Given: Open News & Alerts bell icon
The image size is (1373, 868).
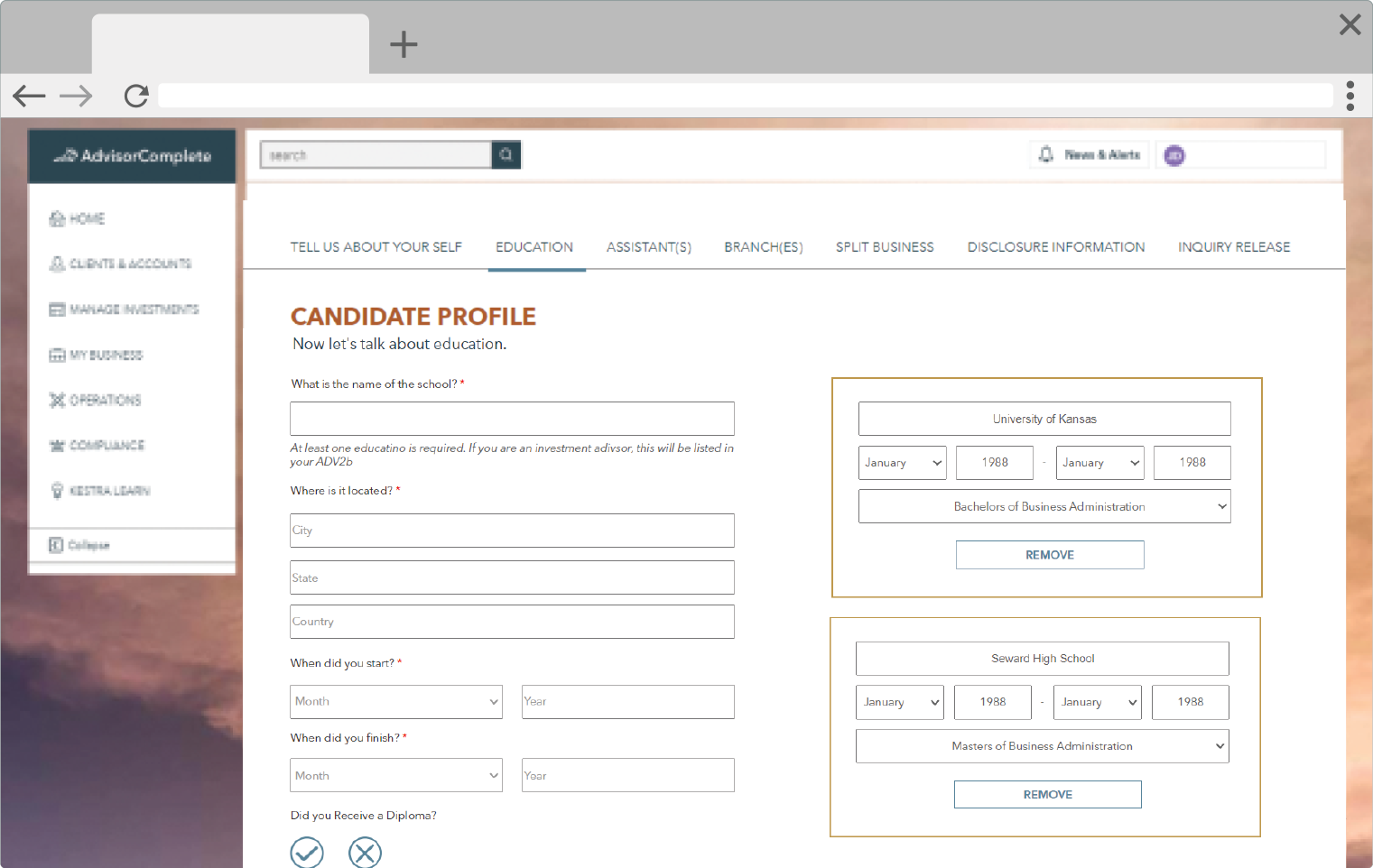Looking at the screenshot, I should 1046,155.
